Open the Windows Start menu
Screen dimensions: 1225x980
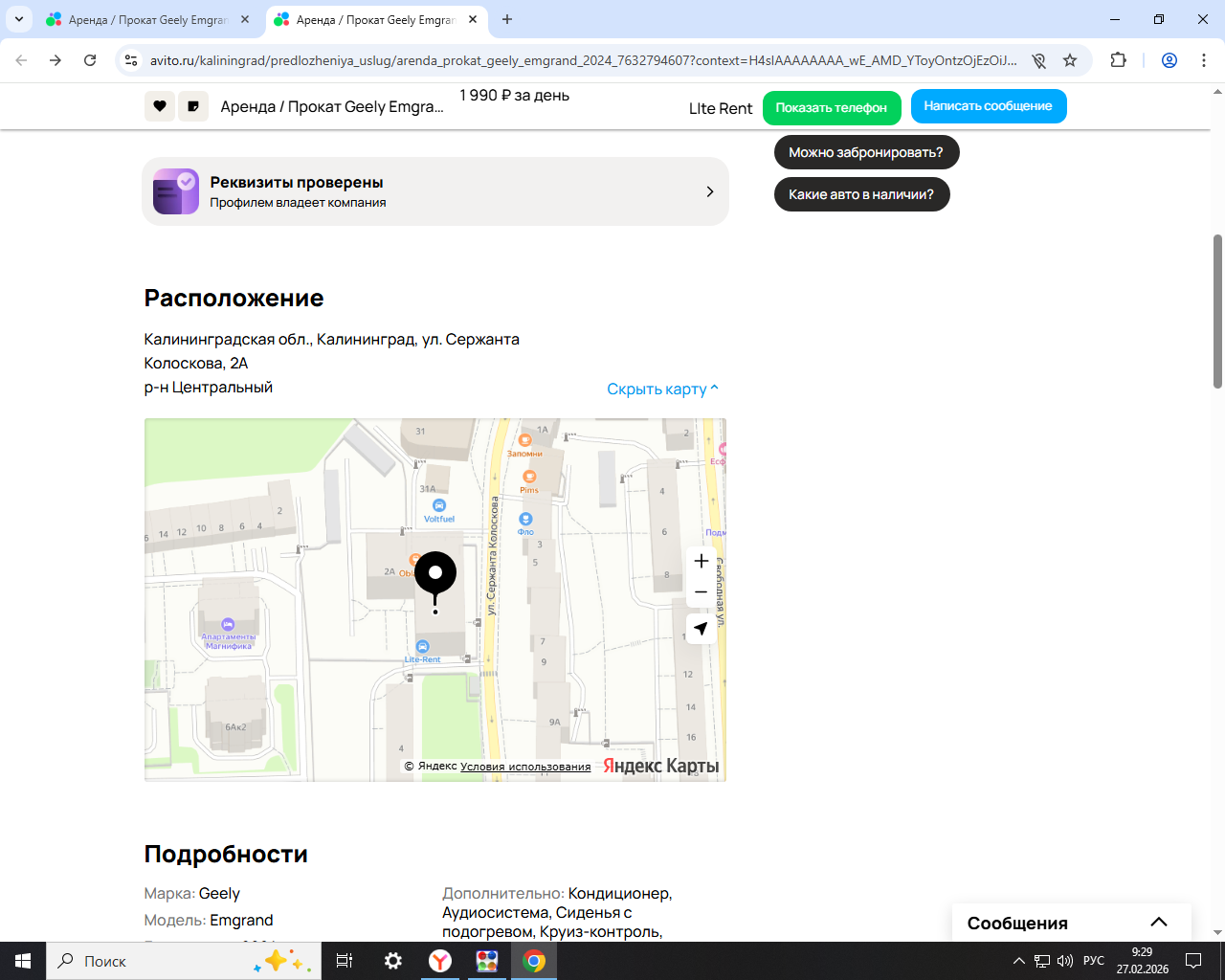click(23, 961)
